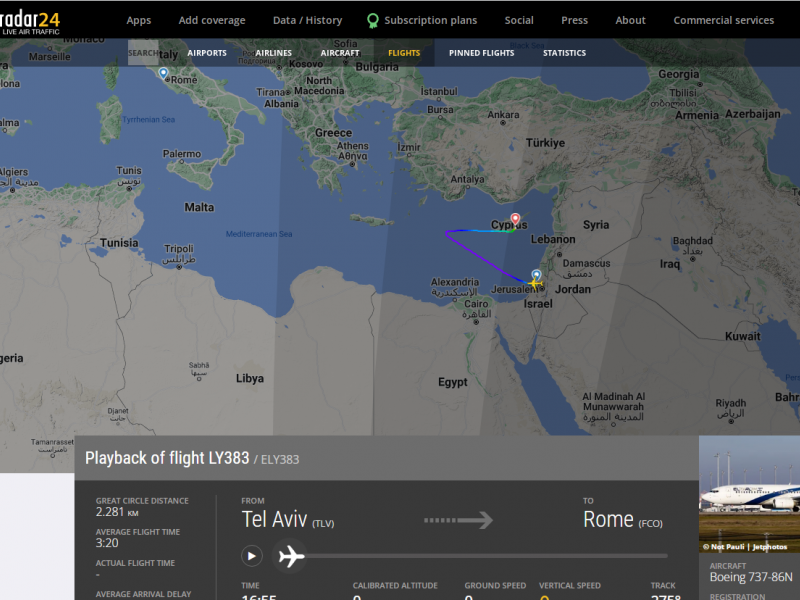This screenshot has width=800, height=600.
Task: Switch to the Aircraft tab
Action: 340,53
